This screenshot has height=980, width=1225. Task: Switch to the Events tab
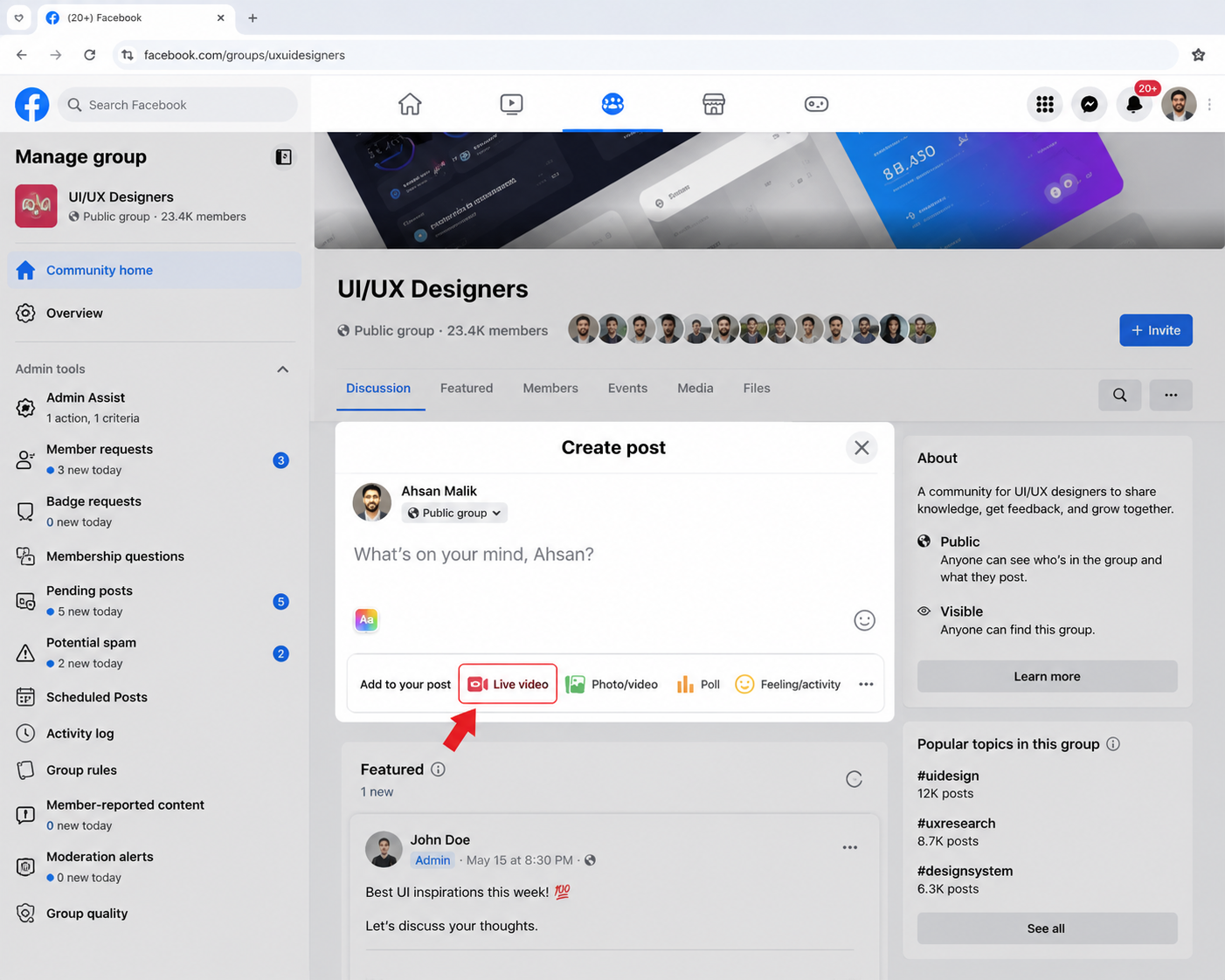pyautogui.click(x=627, y=389)
